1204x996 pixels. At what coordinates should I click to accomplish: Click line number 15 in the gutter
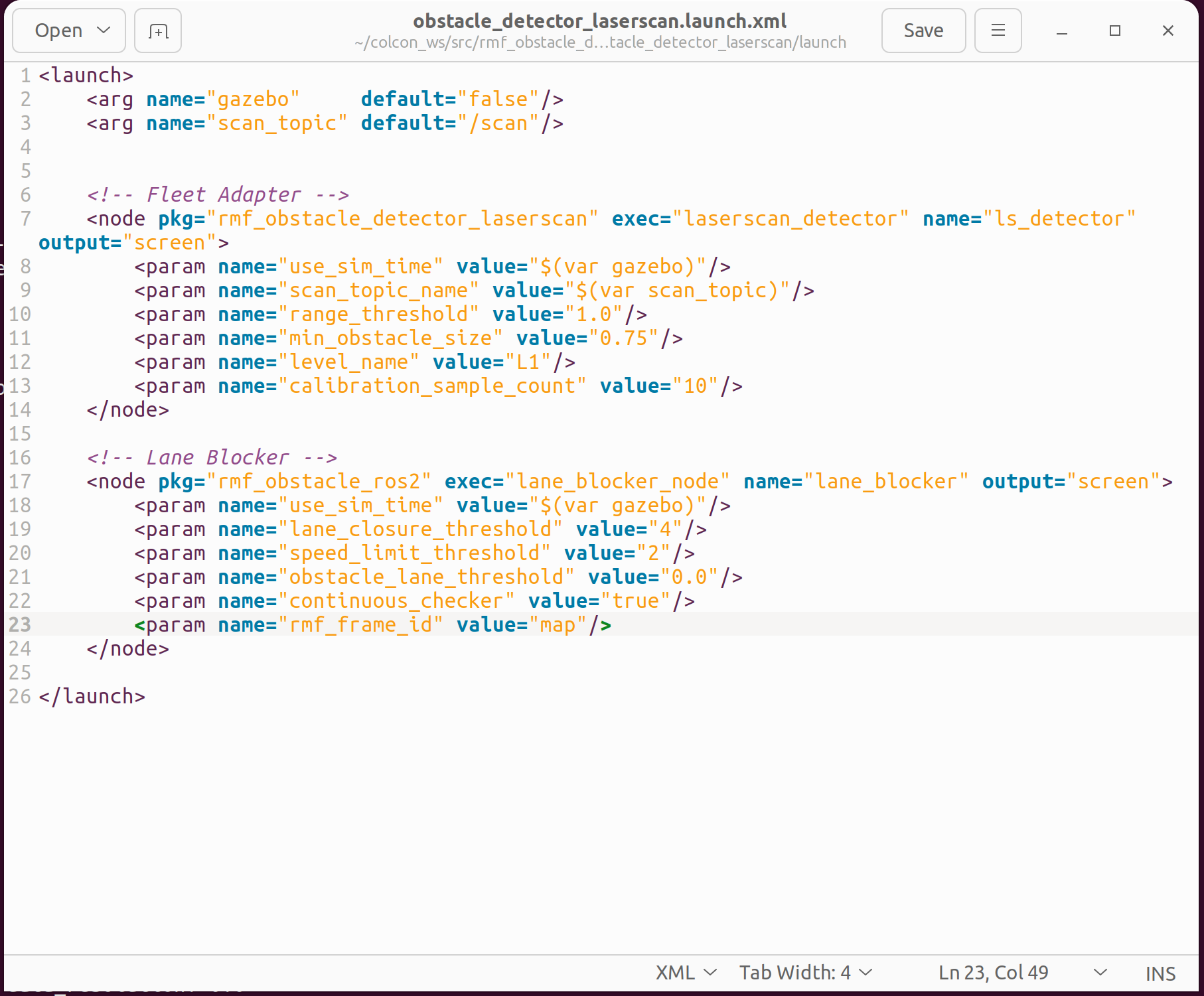(19, 433)
